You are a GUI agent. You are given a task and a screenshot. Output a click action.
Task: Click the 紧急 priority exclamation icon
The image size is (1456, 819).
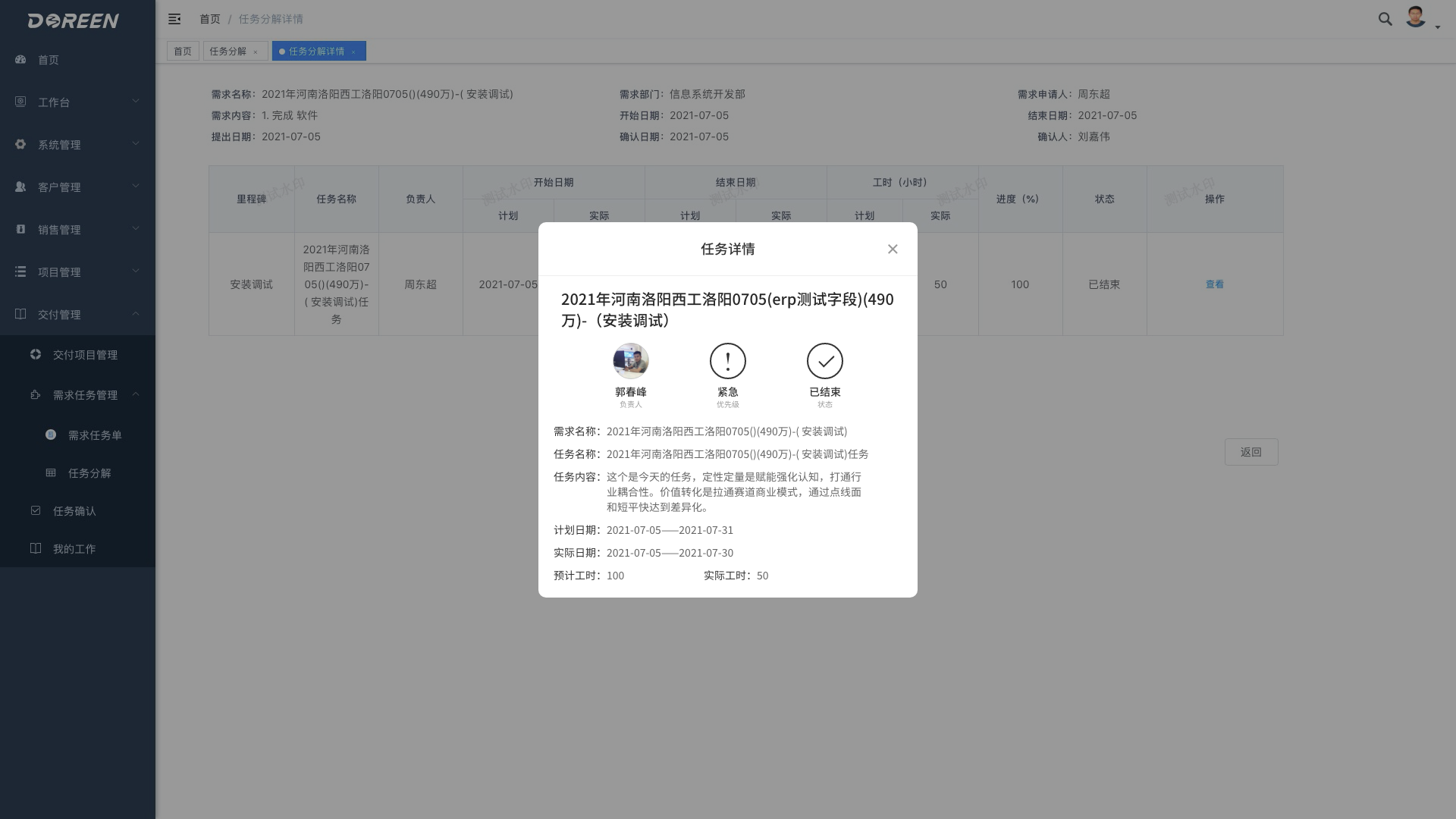pyautogui.click(x=728, y=361)
